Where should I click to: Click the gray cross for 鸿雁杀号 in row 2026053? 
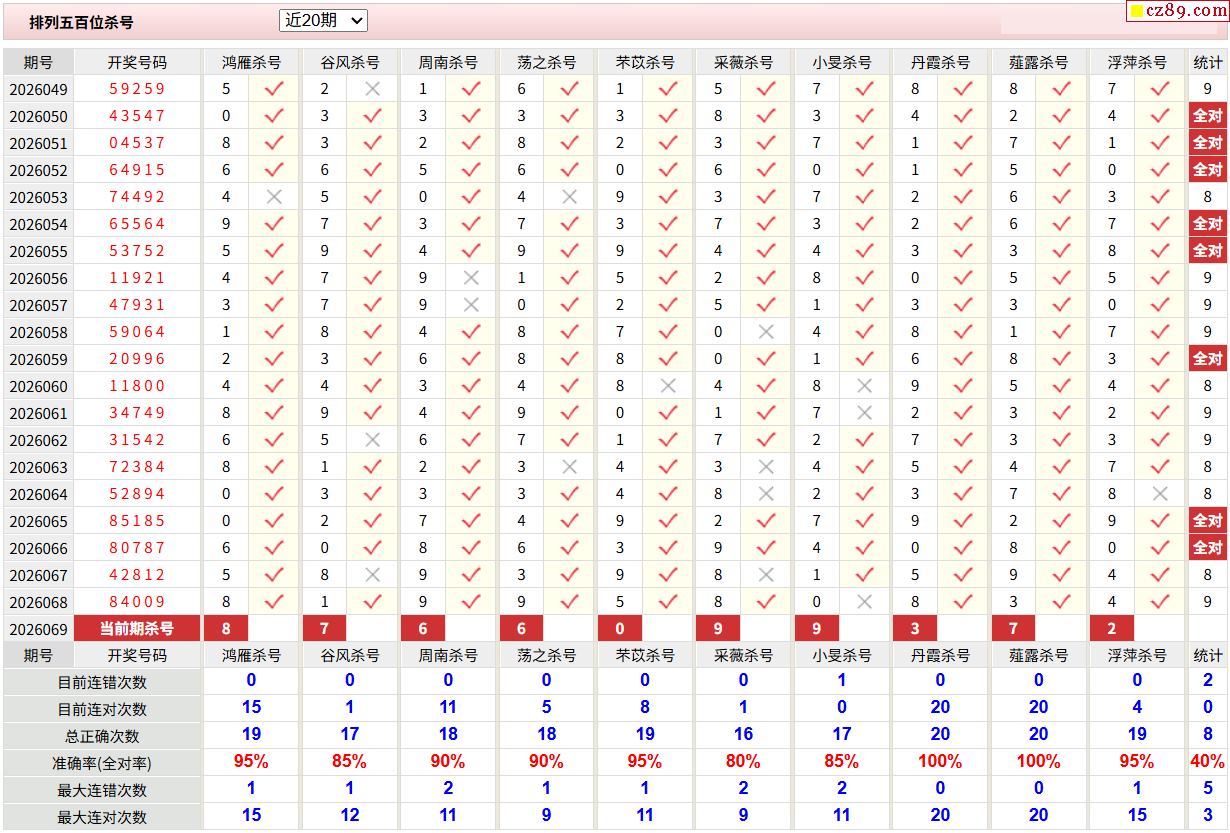[274, 197]
